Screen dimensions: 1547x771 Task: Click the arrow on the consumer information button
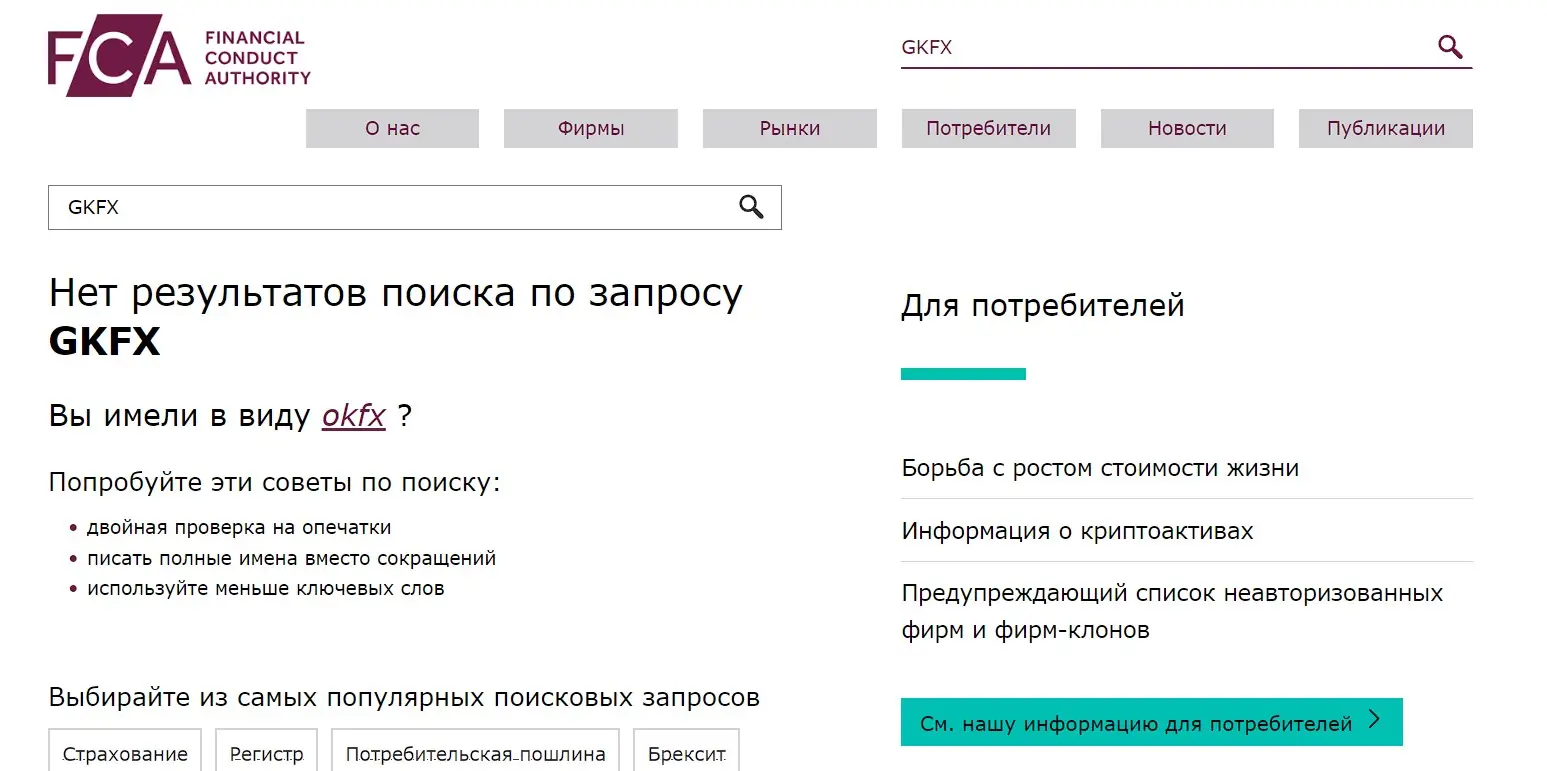[1374, 721]
